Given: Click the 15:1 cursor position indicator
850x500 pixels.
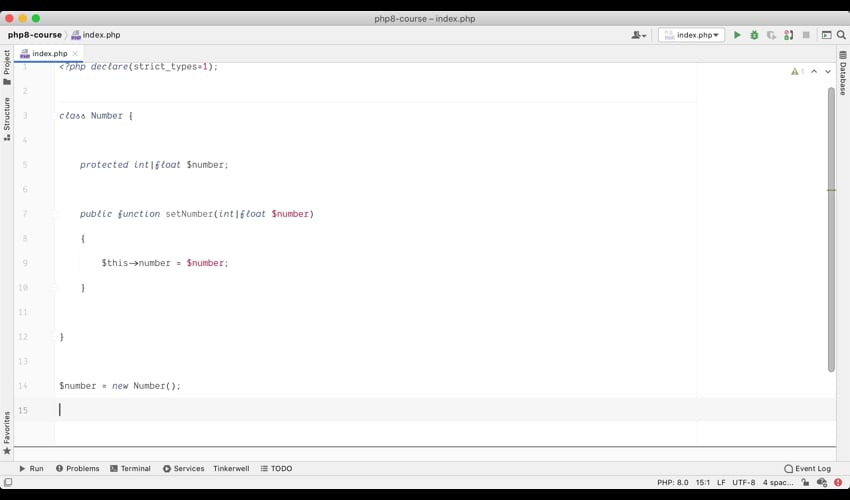Looking at the screenshot, I should pyautogui.click(x=703, y=482).
